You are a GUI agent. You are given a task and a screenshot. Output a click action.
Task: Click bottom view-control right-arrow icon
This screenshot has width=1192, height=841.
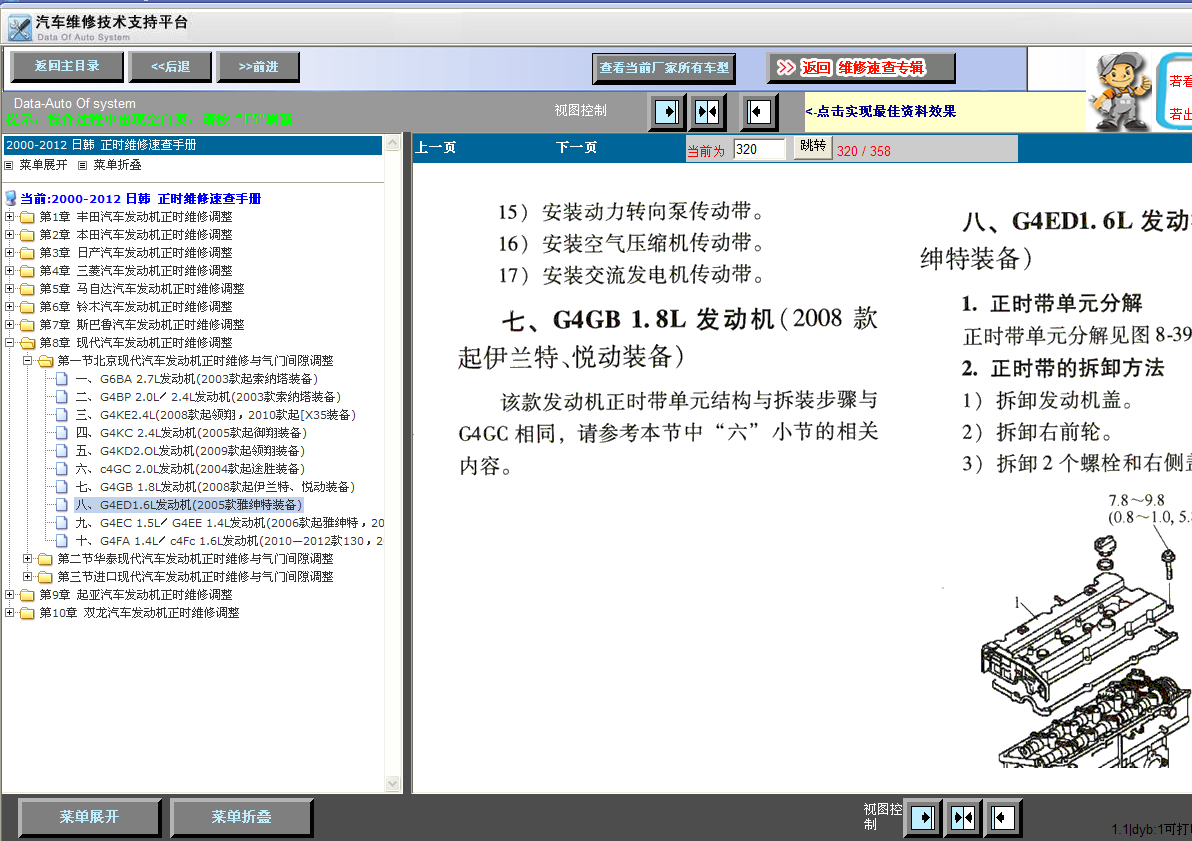pyautogui.click(x=922, y=818)
